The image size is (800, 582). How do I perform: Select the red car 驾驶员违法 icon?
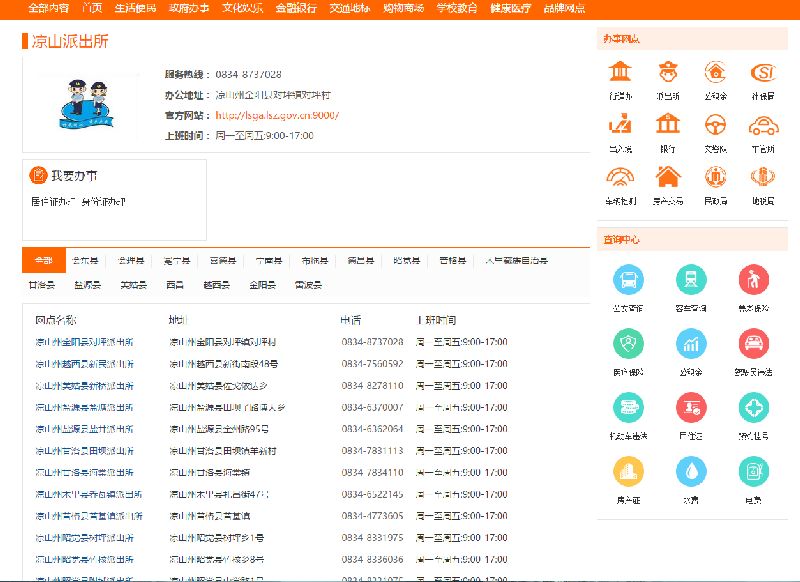[754, 343]
